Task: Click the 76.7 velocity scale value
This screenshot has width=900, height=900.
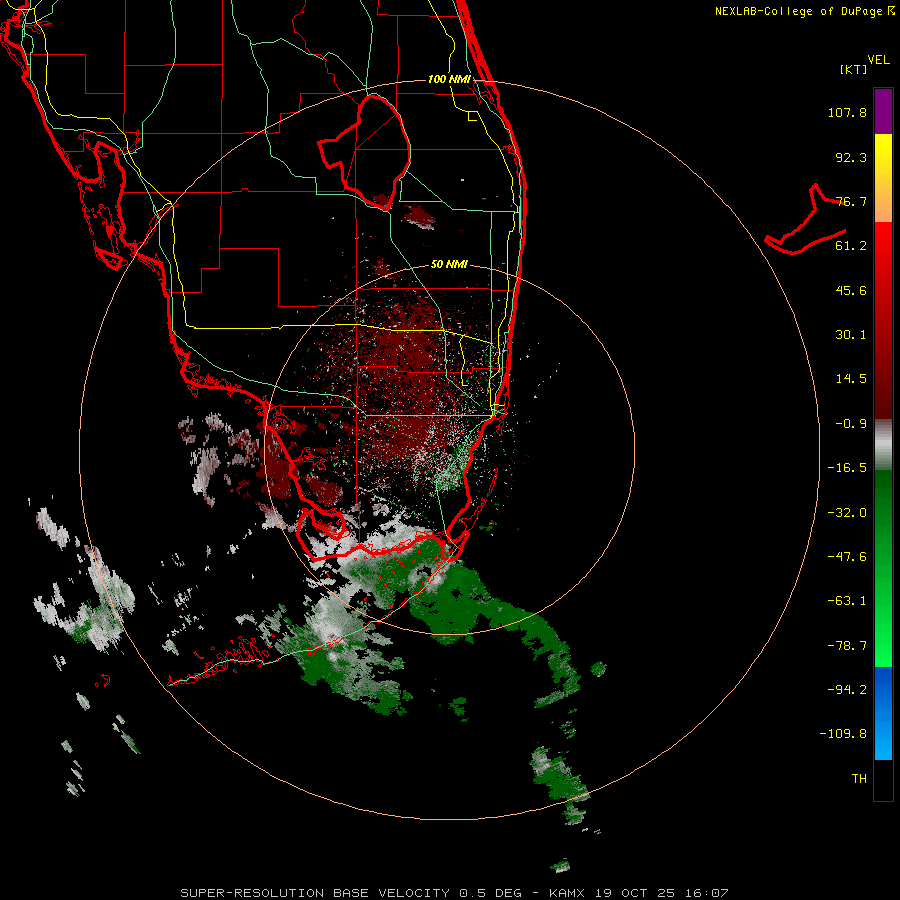Action: [851, 201]
